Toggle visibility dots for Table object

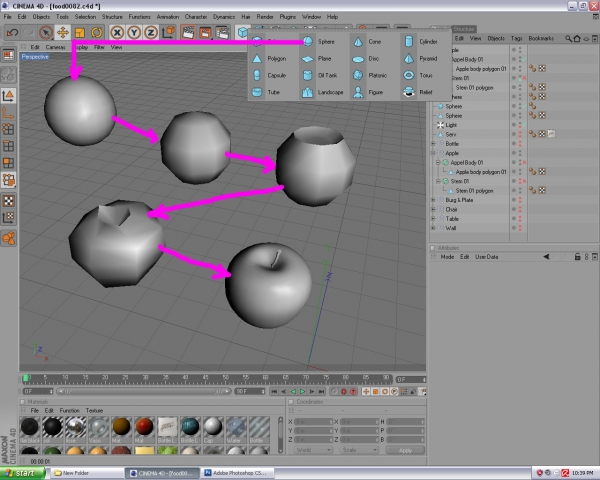click(x=520, y=219)
